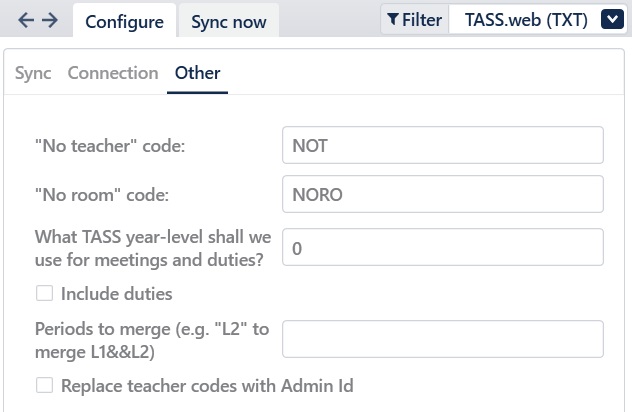The image size is (632, 412).
Task: Click the "No teacher" code field
Action: (x=443, y=145)
